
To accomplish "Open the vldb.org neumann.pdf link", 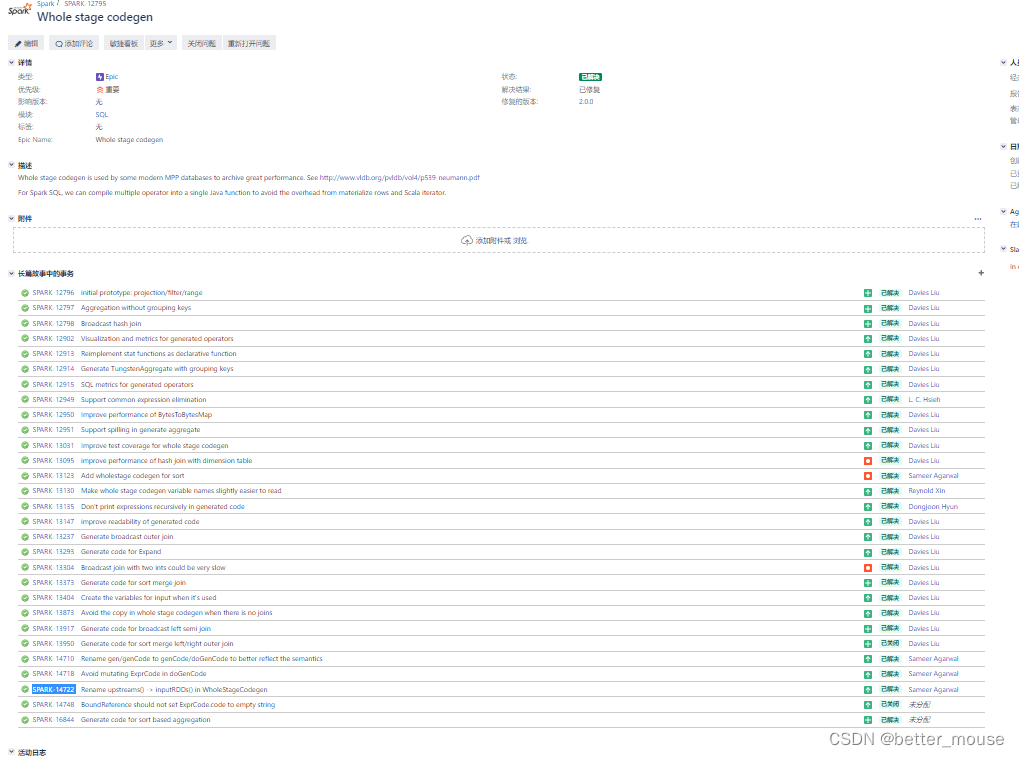I will 400,177.
